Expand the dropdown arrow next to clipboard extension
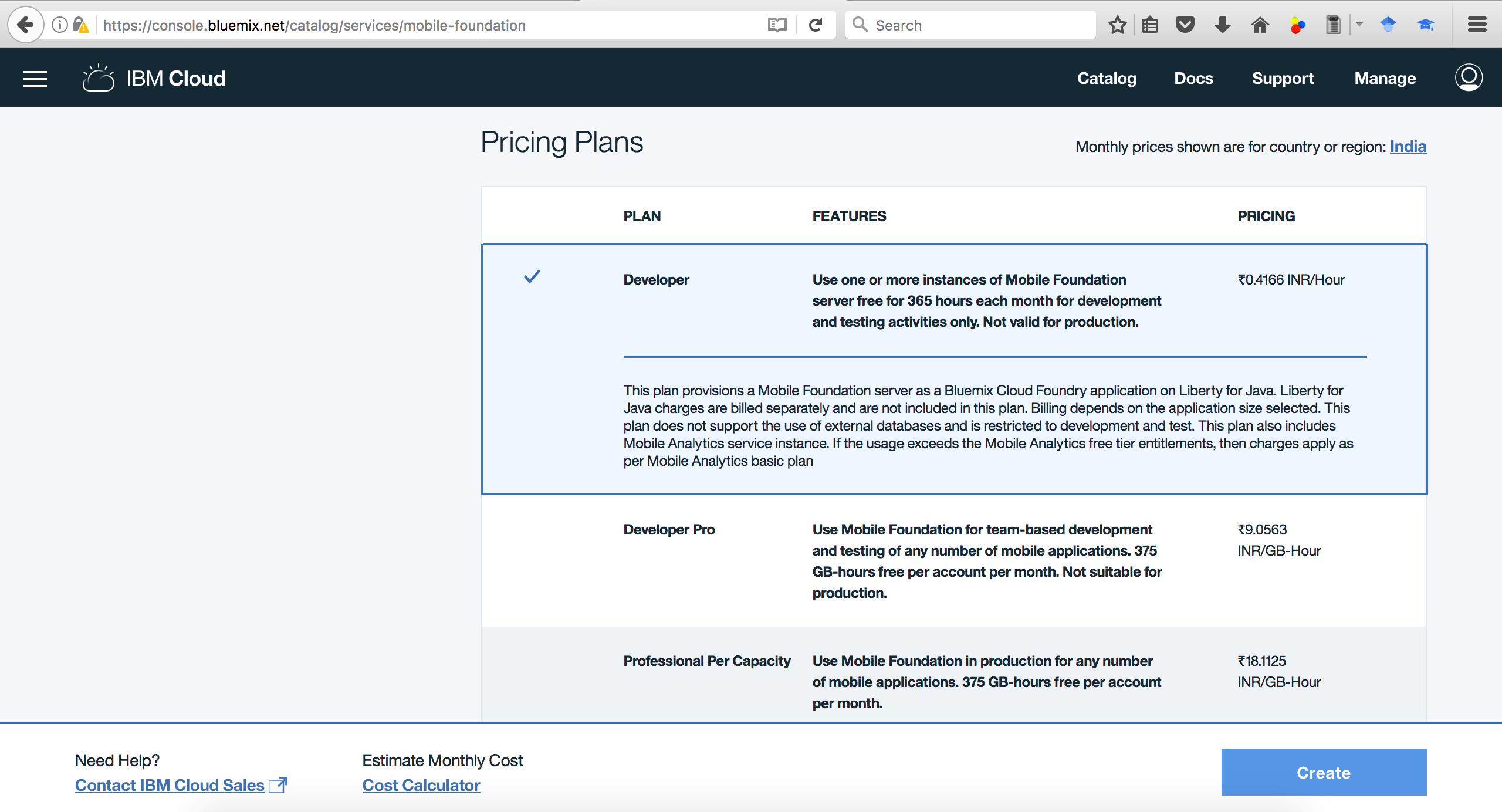The image size is (1502, 812). pos(1359,25)
